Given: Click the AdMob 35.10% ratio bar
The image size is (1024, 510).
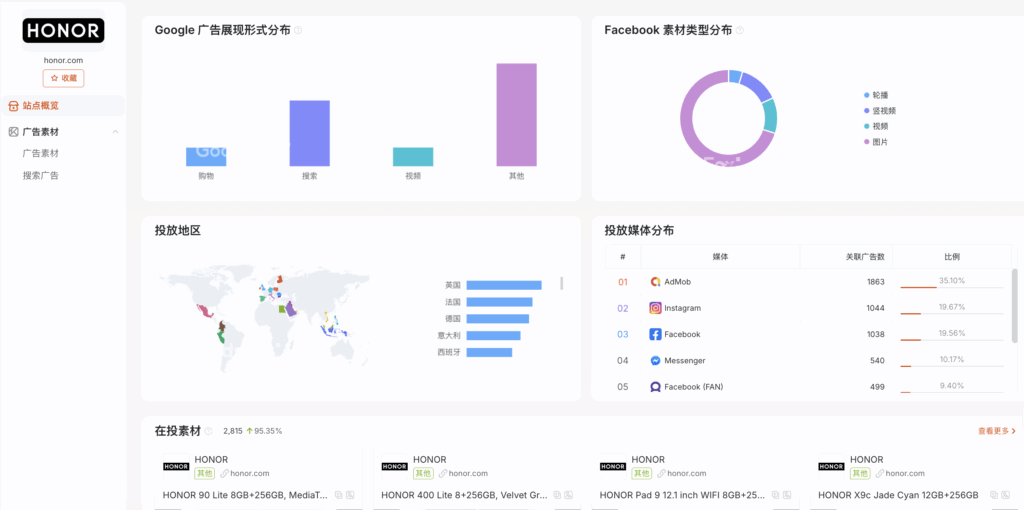Looking at the screenshot, I should coord(952,287).
